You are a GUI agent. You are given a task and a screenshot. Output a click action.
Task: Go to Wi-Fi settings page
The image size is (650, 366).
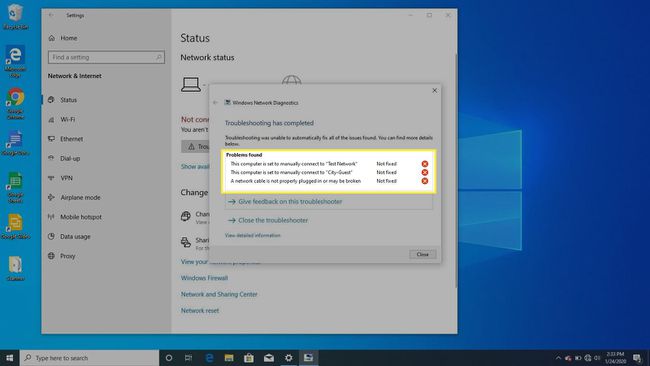pos(68,119)
